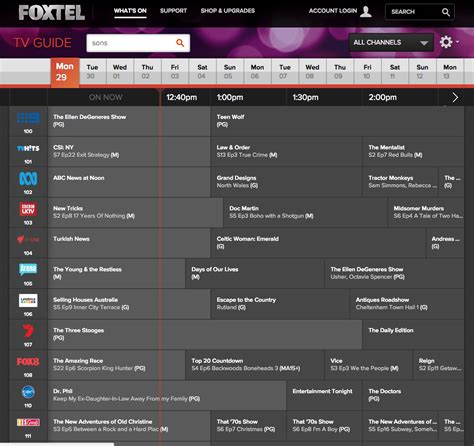The width and height of the screenshot is (474, 446).
Task: Click the magnifier in the top search box
Action: pyautogui.click(x=446, y=12)
